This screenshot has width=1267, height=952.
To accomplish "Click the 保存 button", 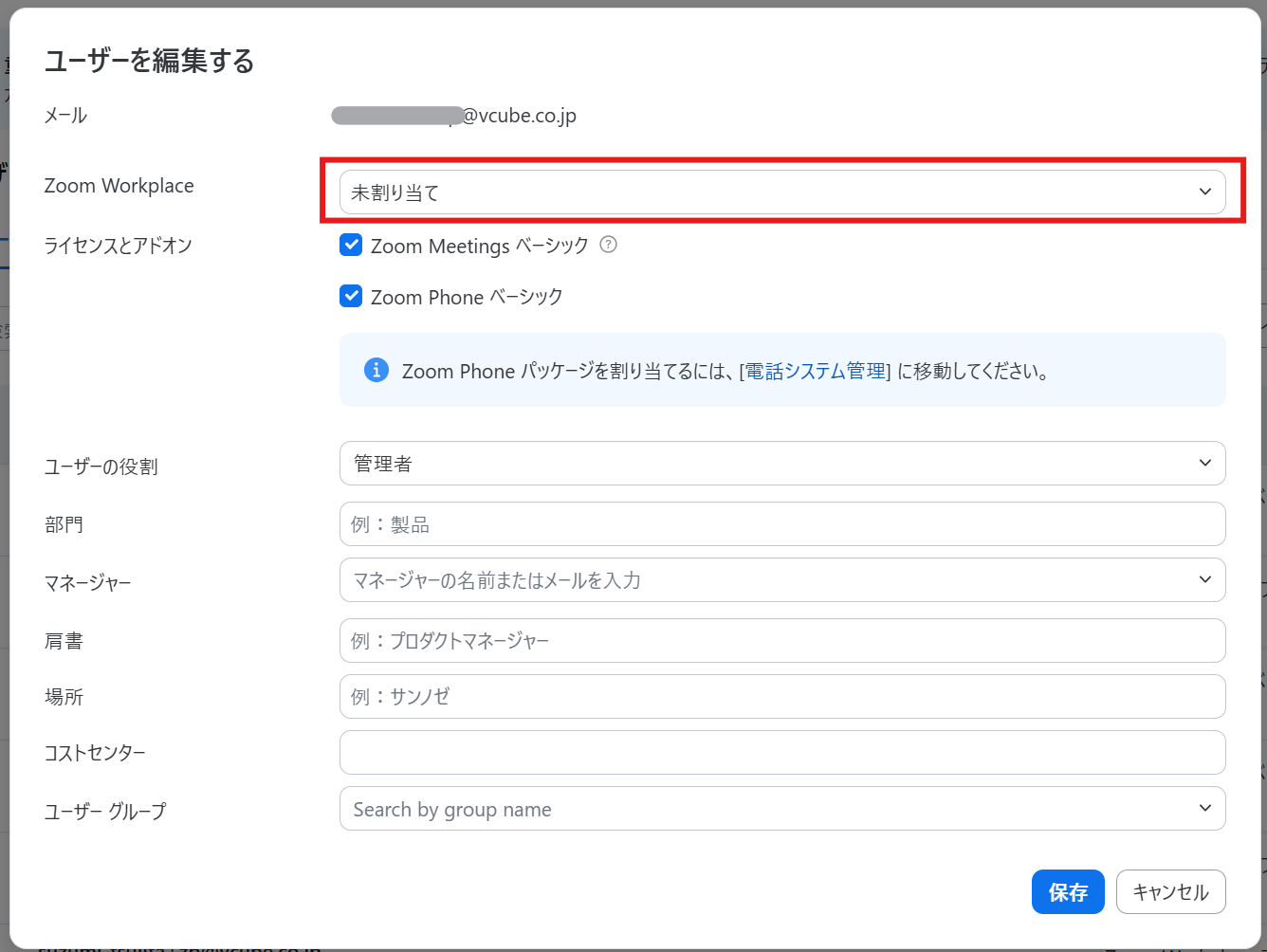I will [1068, 892].
